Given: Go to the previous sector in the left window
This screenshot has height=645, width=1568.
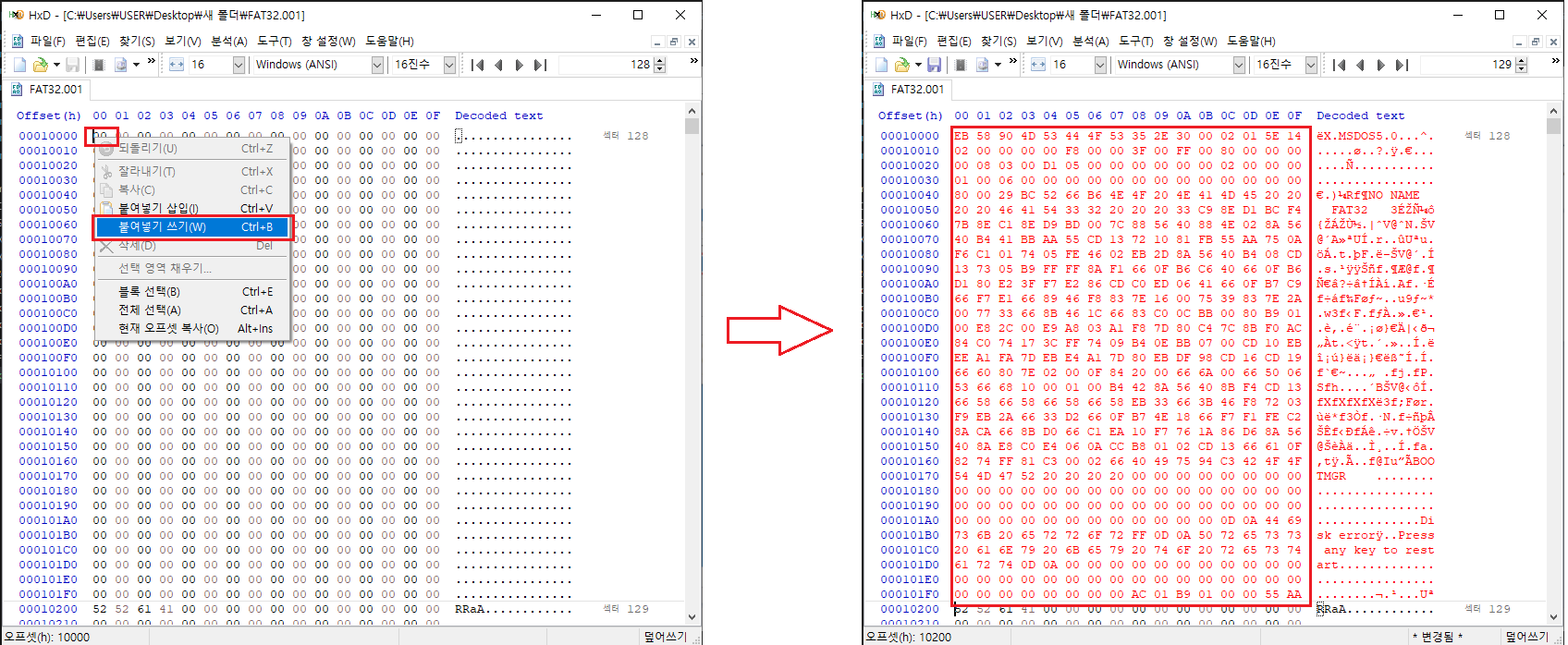Looking at the screenshot, I should coord(498,65).
